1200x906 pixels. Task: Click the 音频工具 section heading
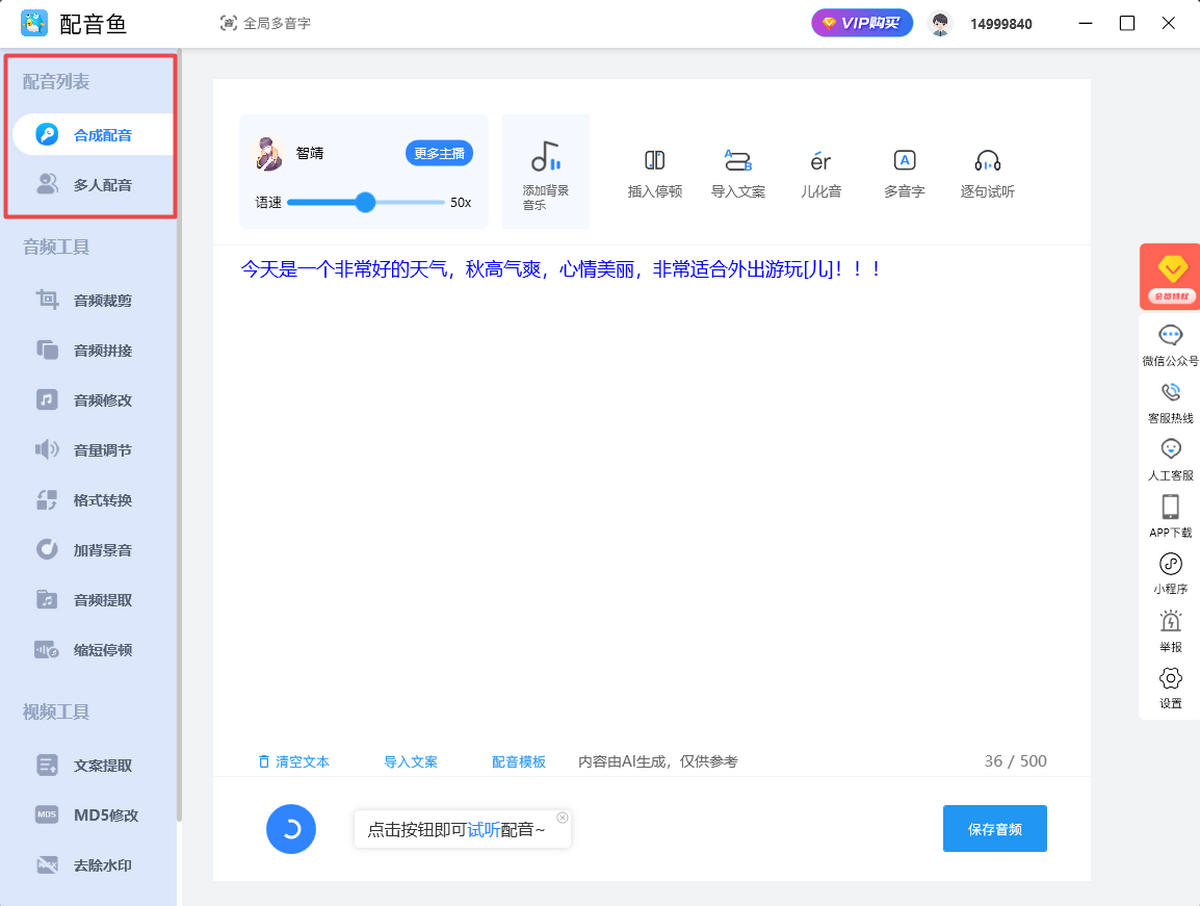[x=56, y=247]
